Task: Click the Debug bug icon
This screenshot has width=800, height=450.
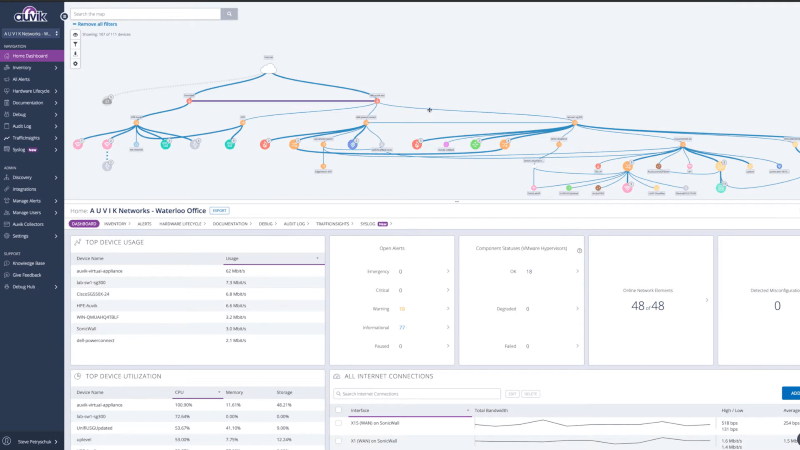Action: tap(7, 114)
